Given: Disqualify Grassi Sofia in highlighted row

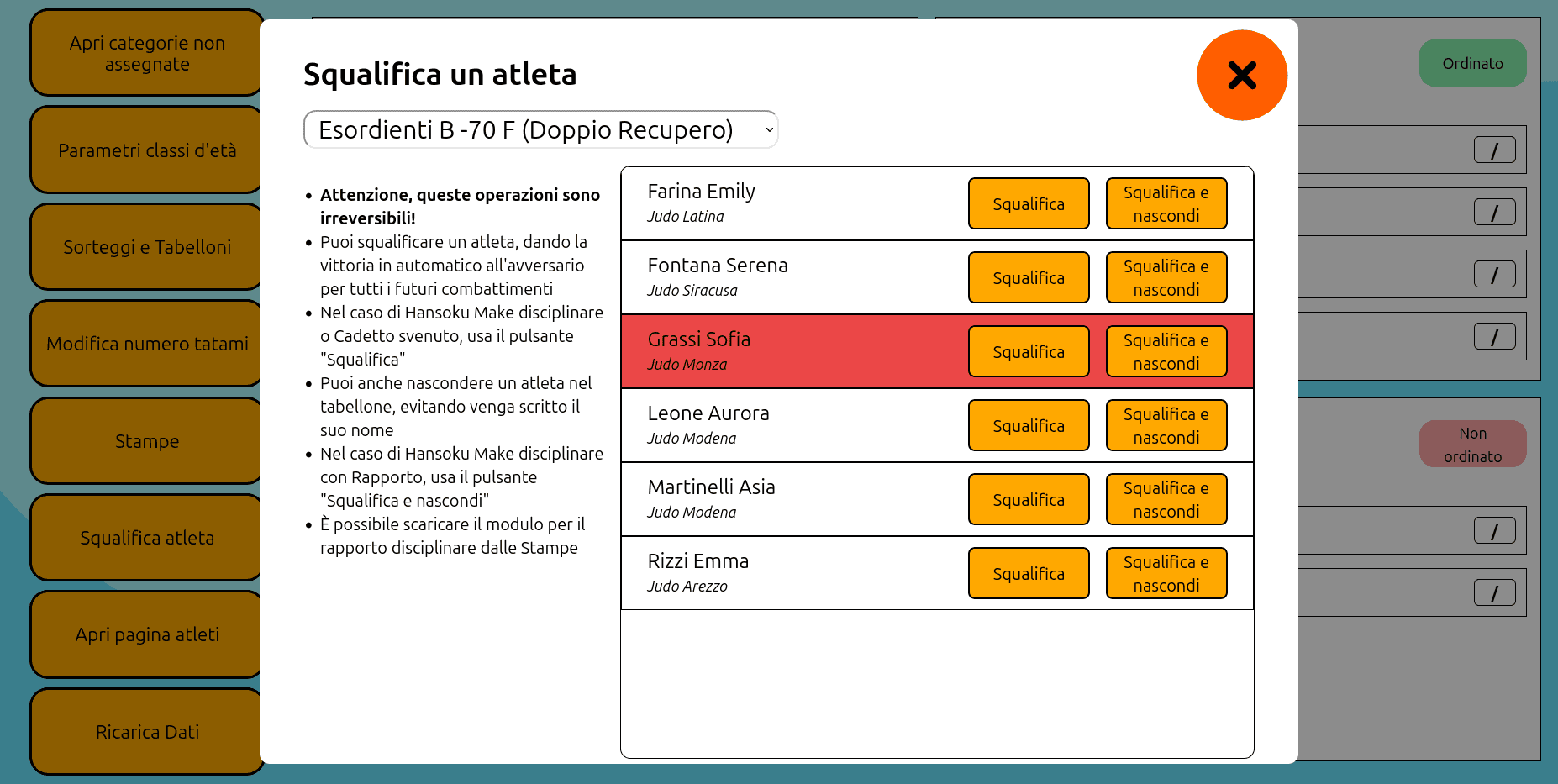Looking at the screenshot, I should pos(1028,352).
